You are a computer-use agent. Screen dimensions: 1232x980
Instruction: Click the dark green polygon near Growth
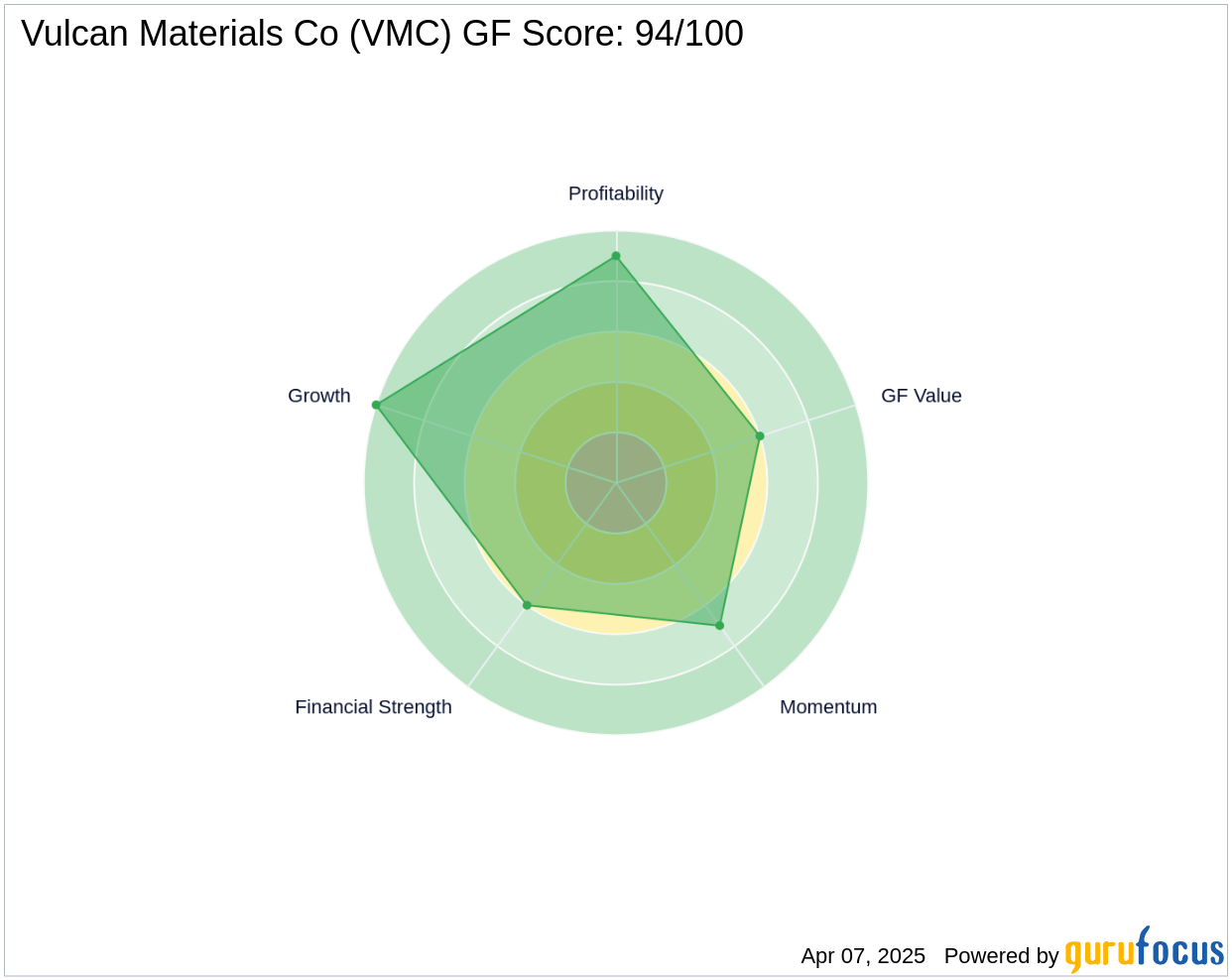point(436,417)
